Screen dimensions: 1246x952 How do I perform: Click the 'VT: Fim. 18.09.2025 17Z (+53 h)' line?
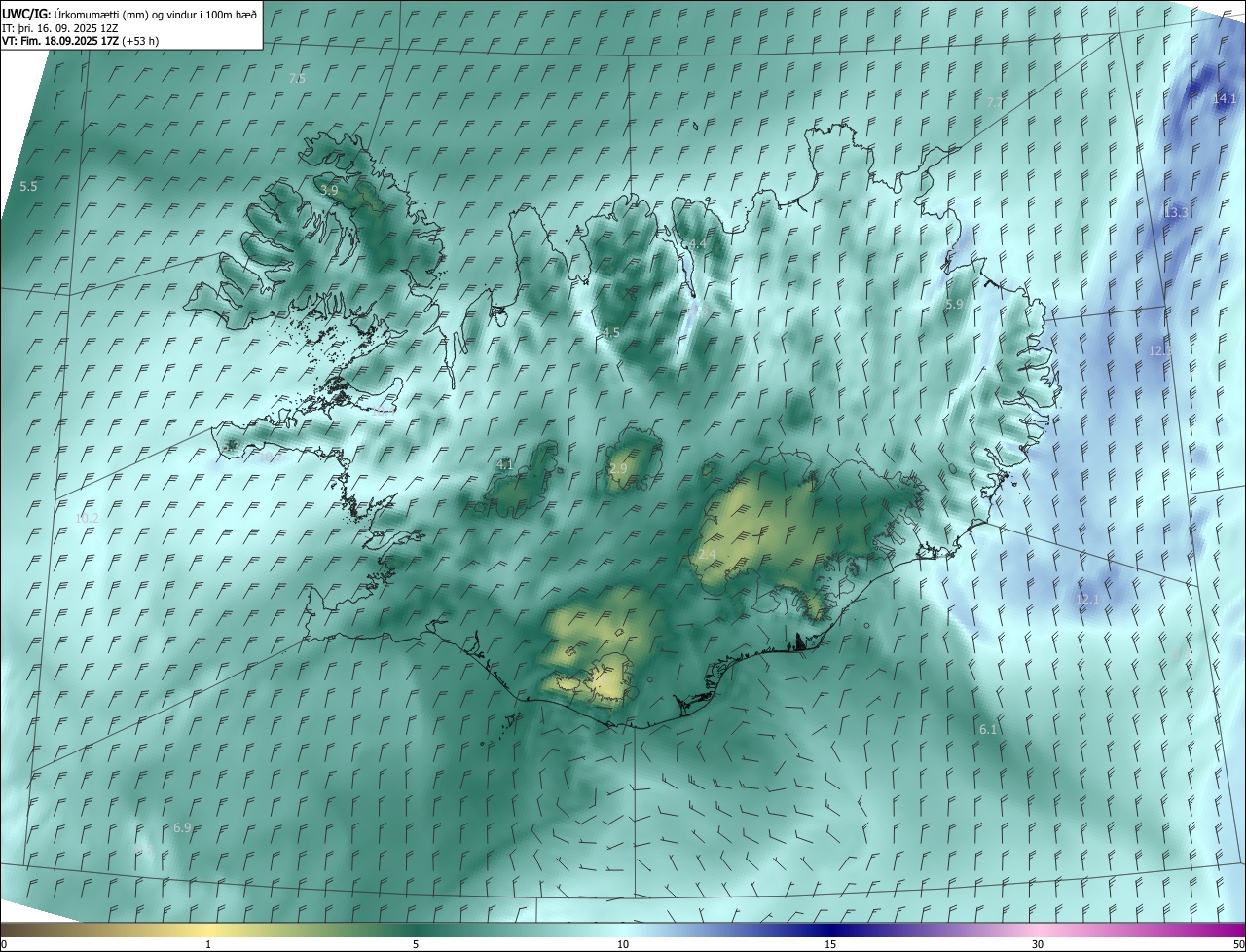80,41
